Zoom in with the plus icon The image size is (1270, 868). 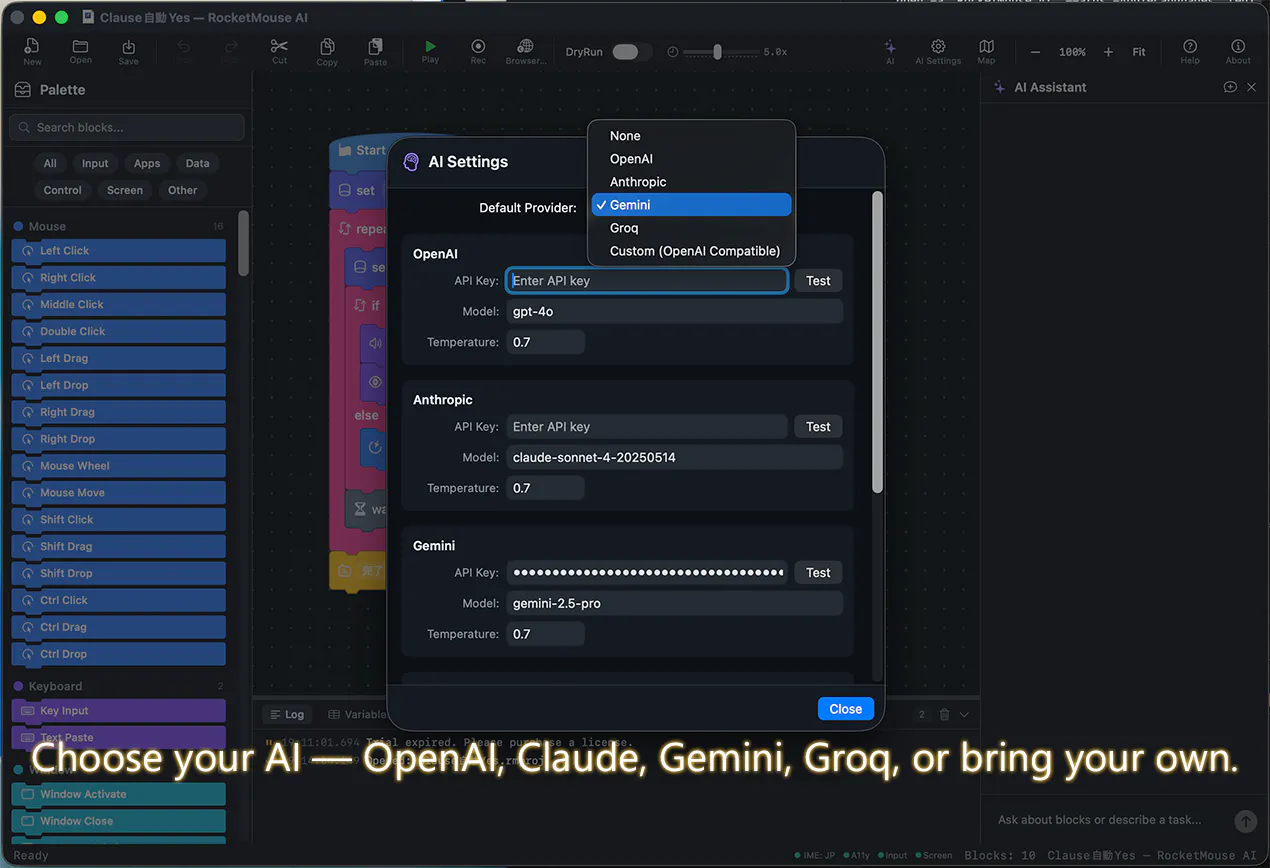(x=1108, y=52)
